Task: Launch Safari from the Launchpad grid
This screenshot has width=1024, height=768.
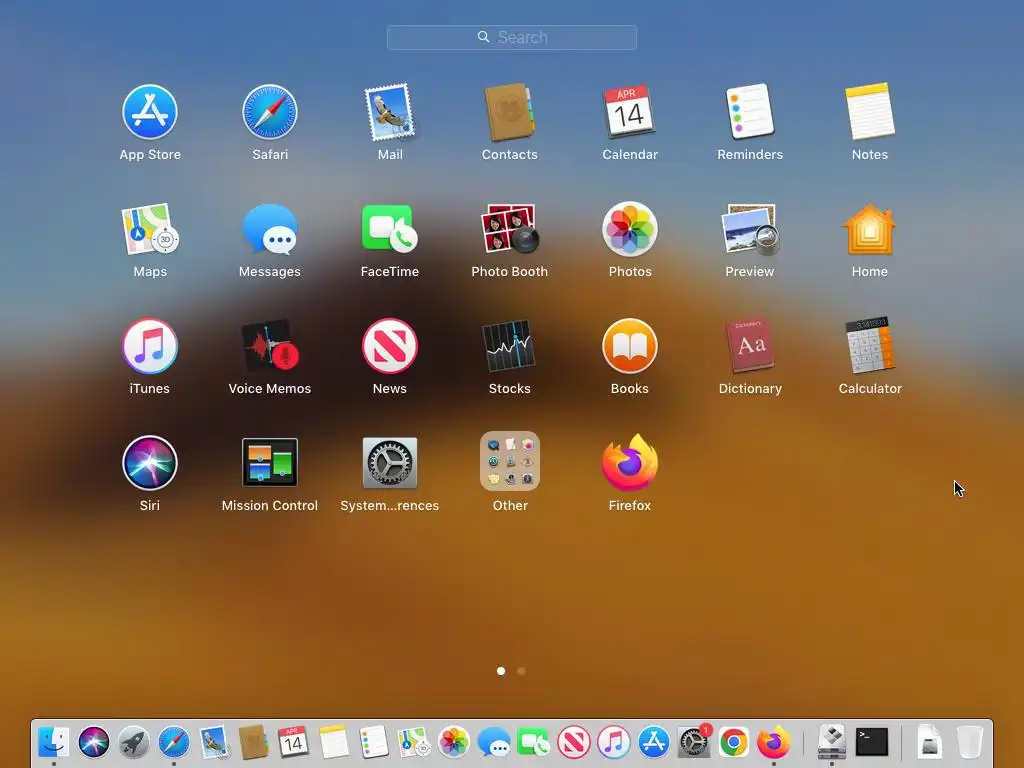Action: pos(270,112)
